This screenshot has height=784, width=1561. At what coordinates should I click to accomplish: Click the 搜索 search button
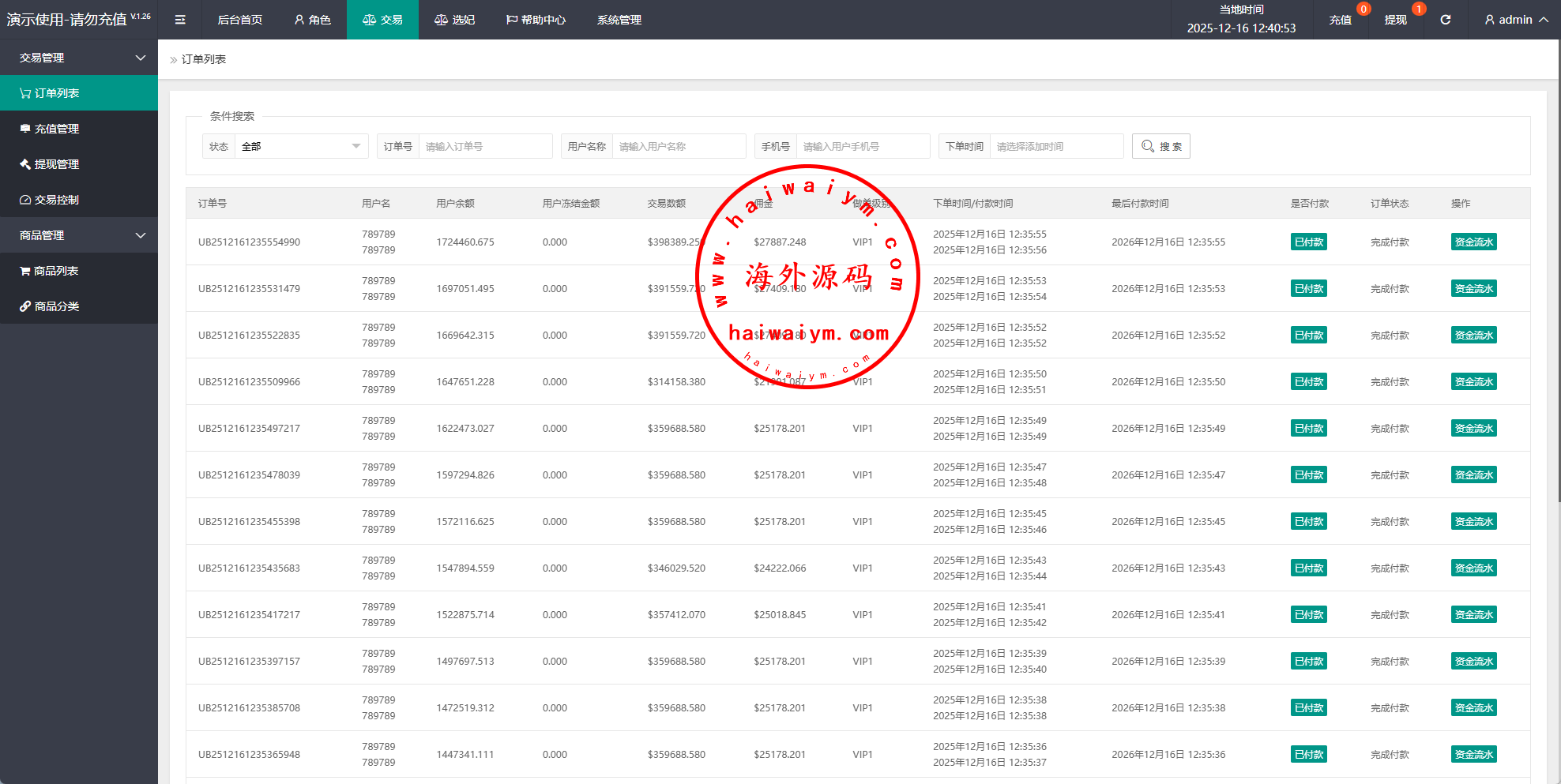point(1160,146)
